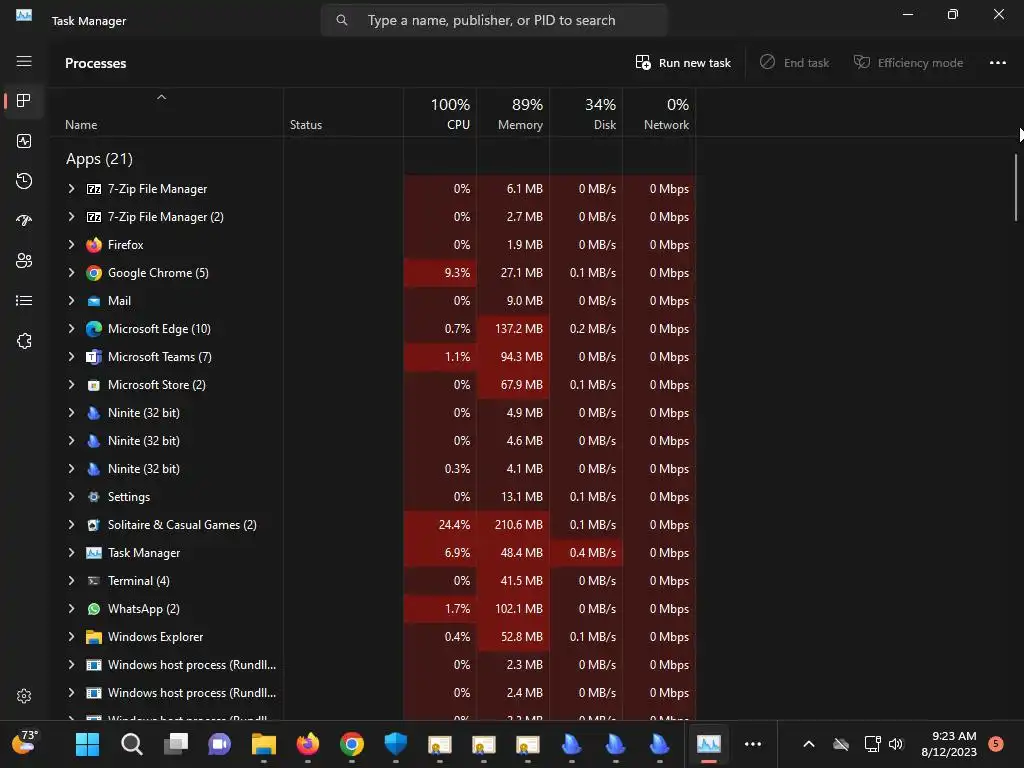
Task: Expand the Microsoft Edge (10) process group
Action: tap(71, 329)
